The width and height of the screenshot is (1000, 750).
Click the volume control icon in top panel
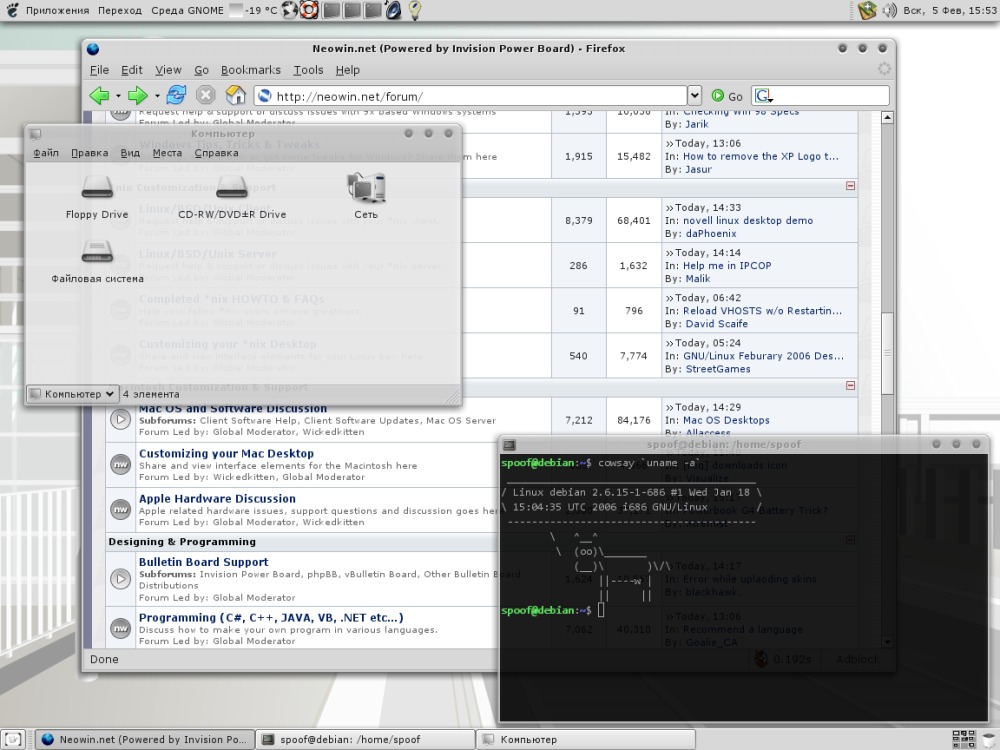(889, 10)
